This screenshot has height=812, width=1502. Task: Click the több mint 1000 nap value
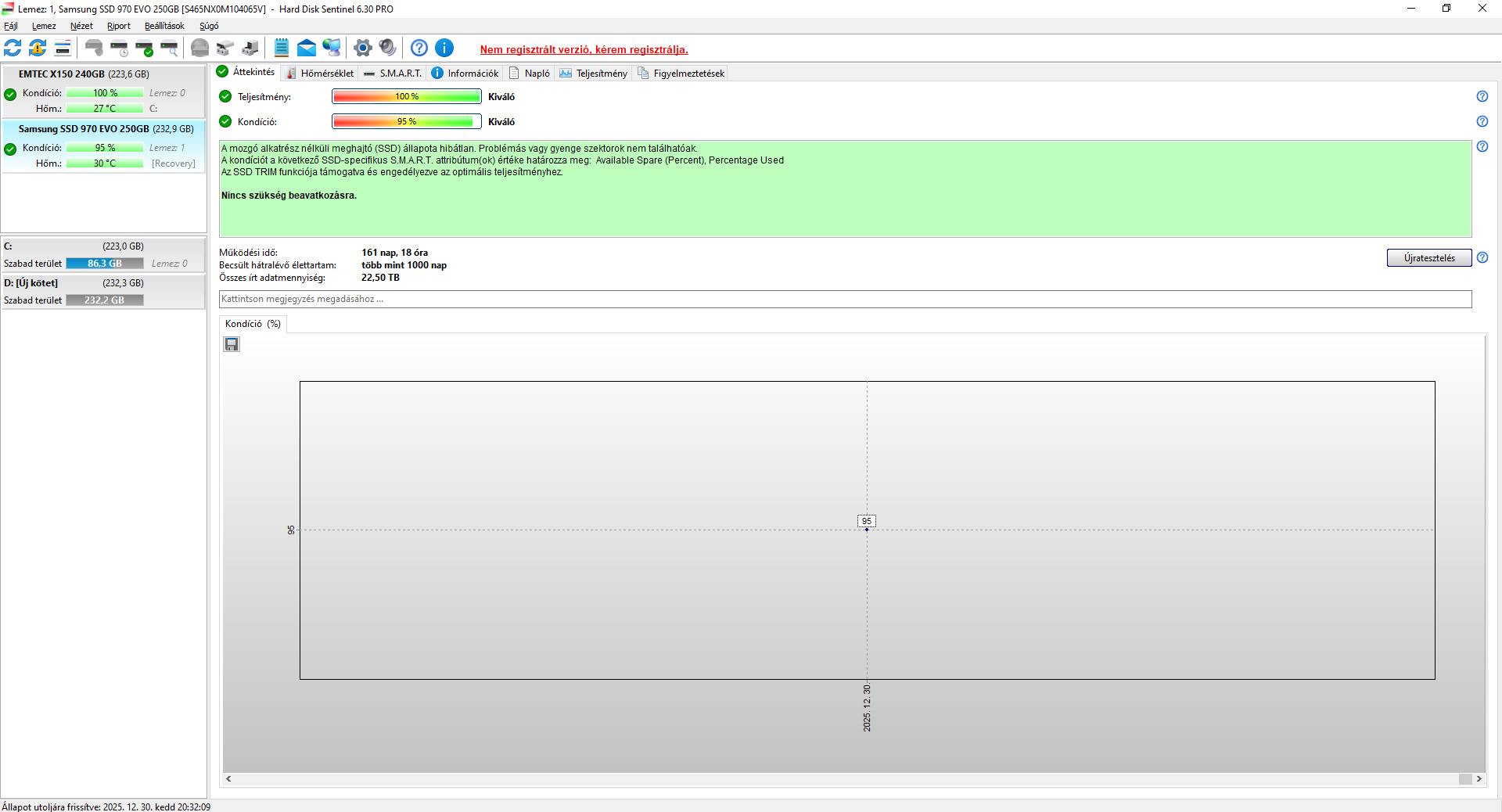[x=404, y=265]
